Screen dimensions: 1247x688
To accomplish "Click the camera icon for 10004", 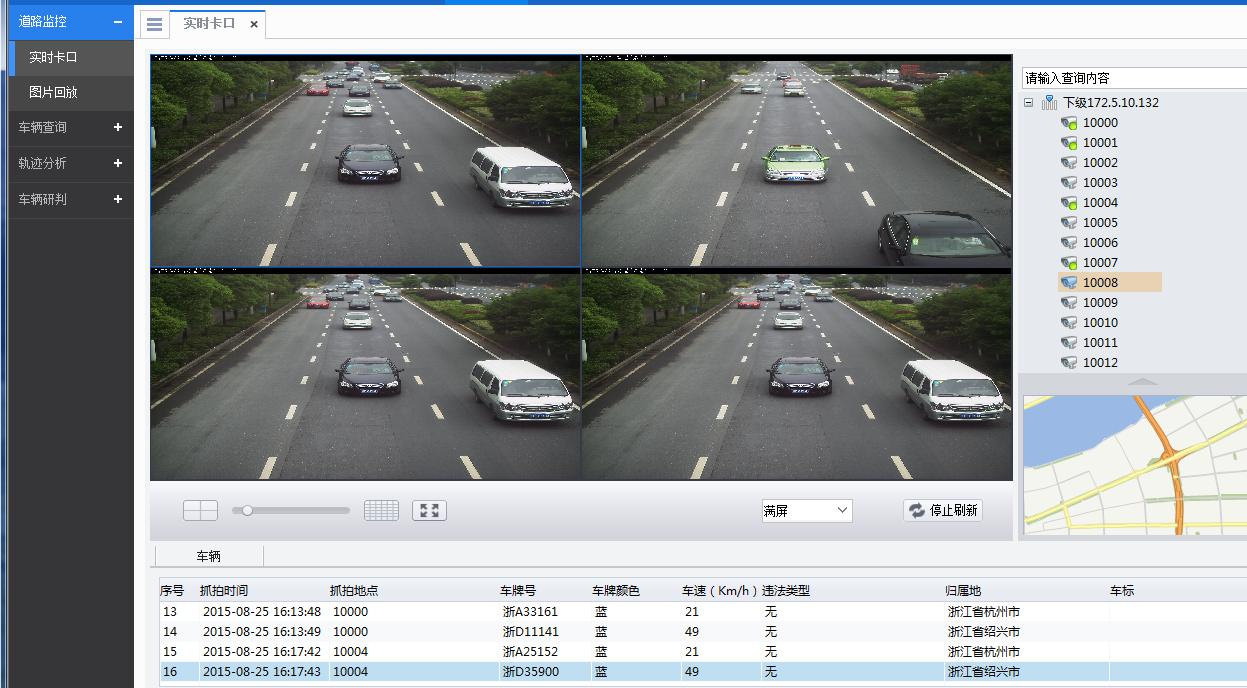I will [1069, 203].
